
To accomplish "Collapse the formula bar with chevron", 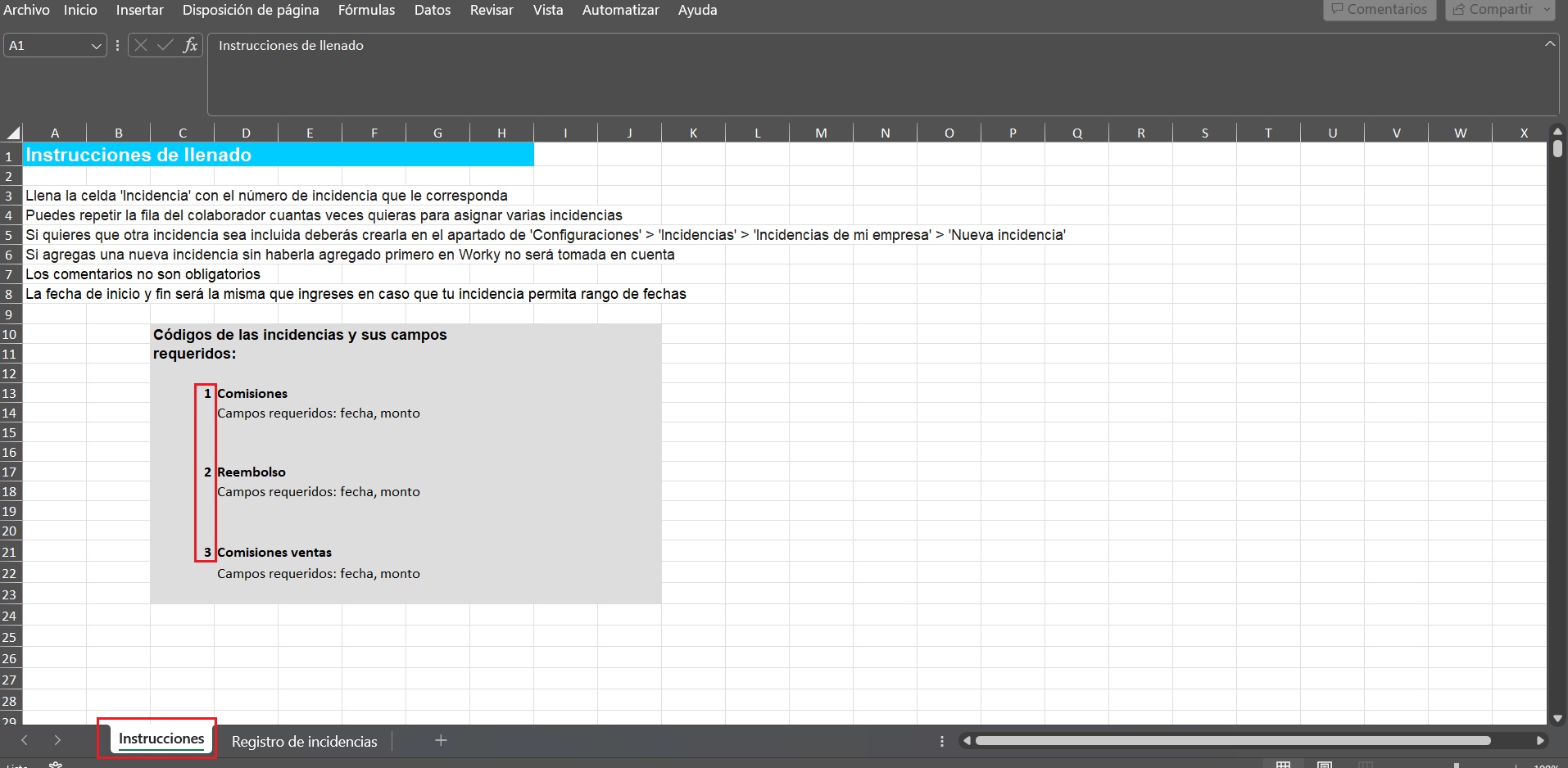I will click(1550, 43).
